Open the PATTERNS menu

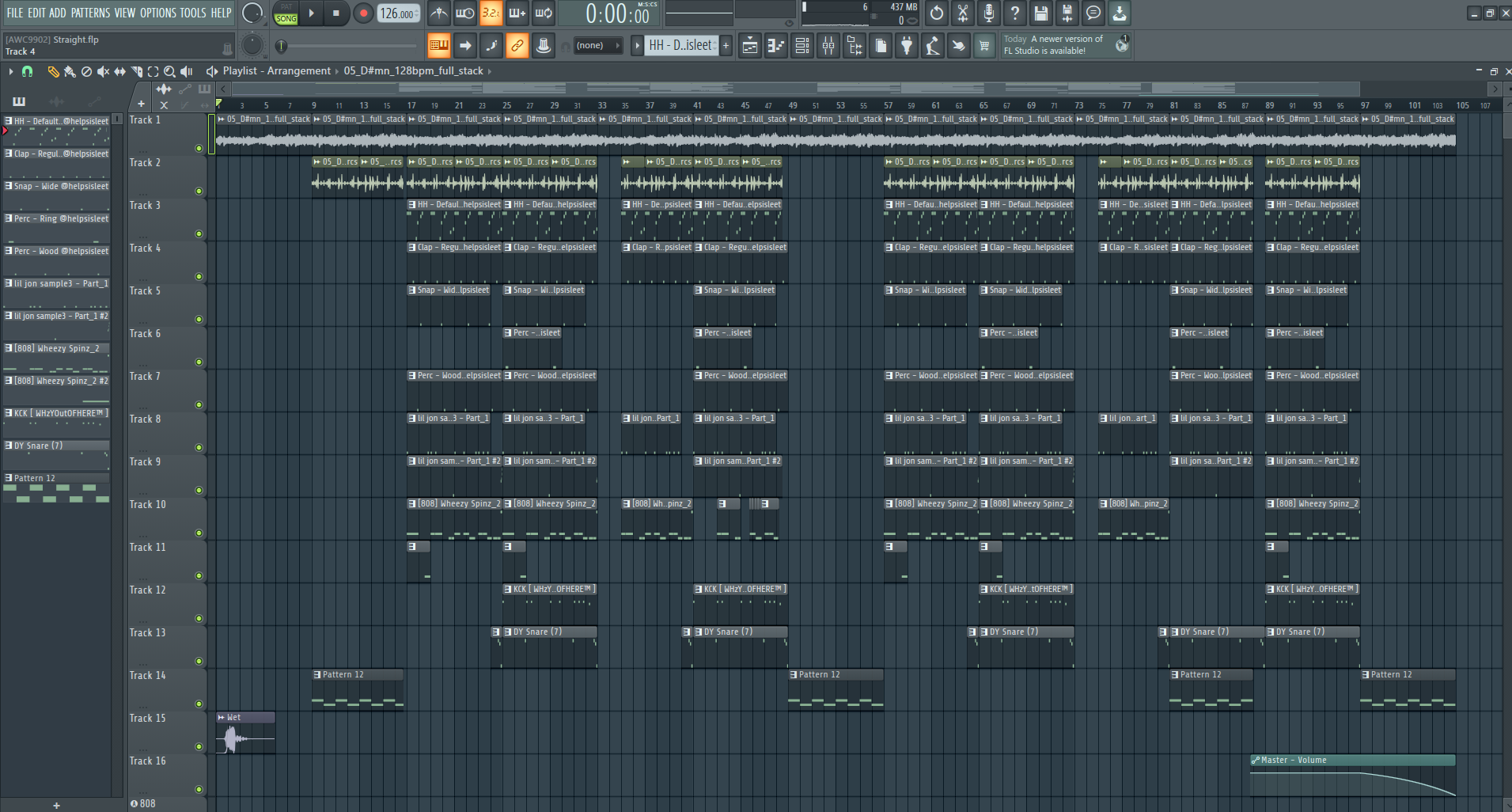[x=90, y=13]
